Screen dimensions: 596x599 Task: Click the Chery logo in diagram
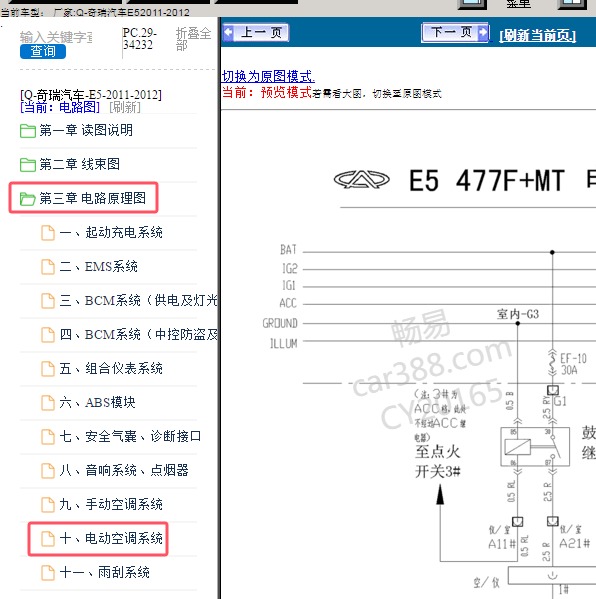[x=361, y=180]
